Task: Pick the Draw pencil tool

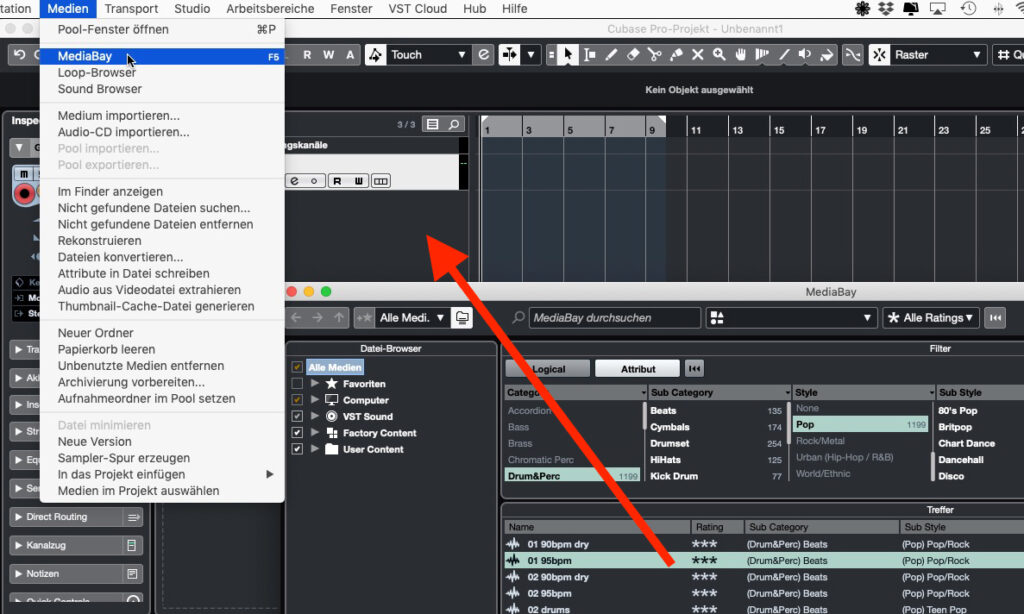Action: (x=611, y=55)
